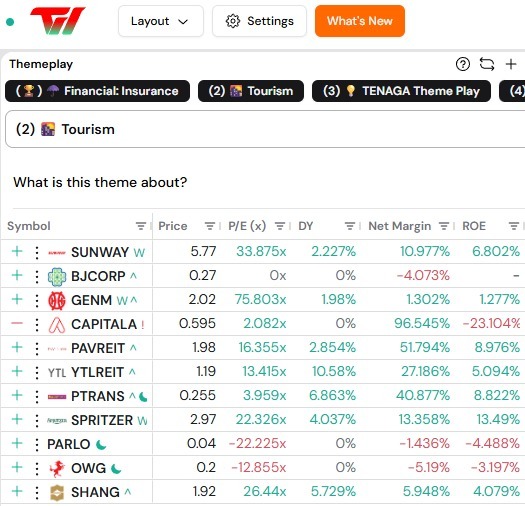The width and height of the screenshot is (525, 506).
Task: Add PAVREIT to watchlist with plus
Action: point(17,347)
